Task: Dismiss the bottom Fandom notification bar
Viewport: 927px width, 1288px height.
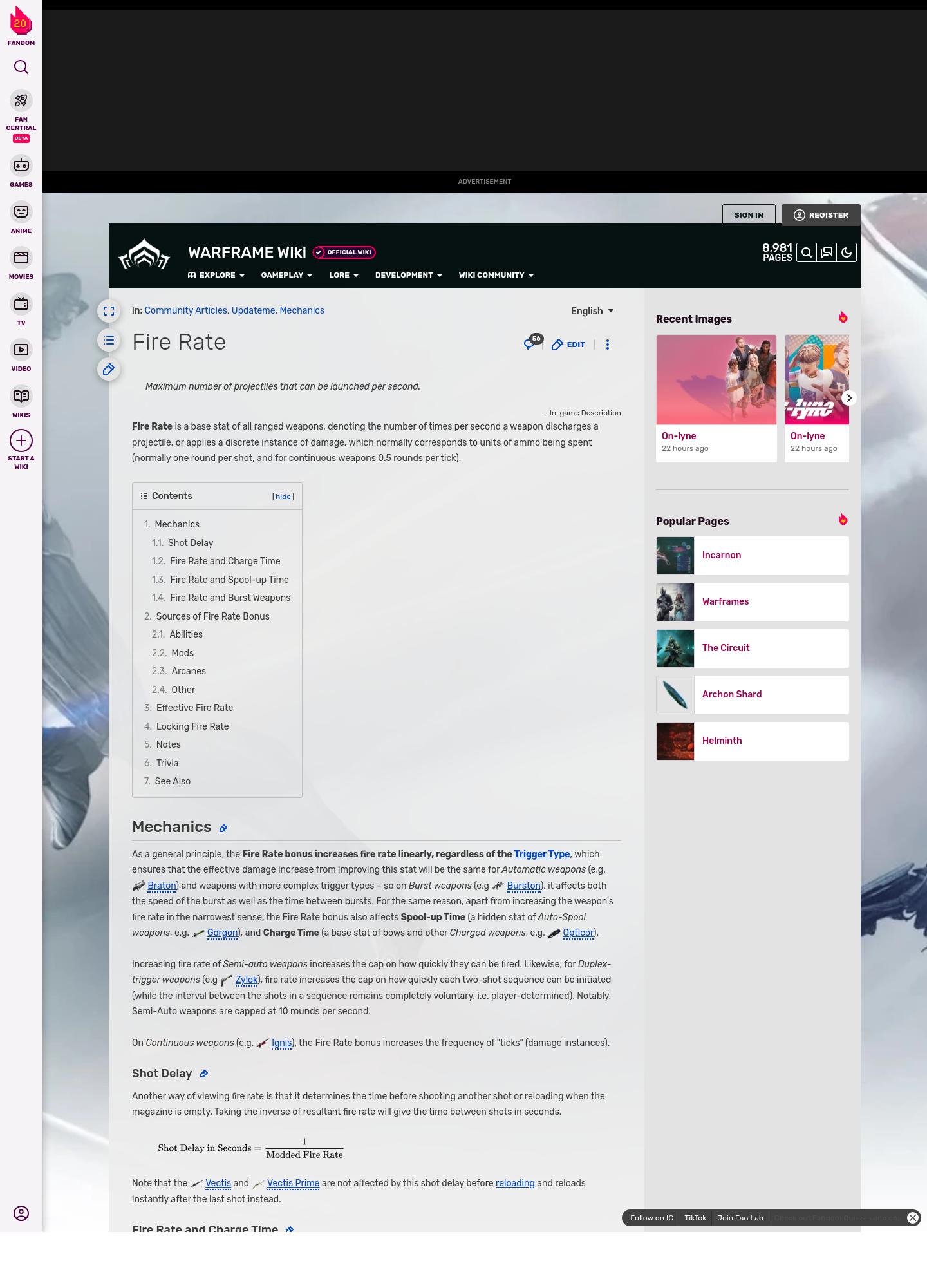Action: 913,1218
